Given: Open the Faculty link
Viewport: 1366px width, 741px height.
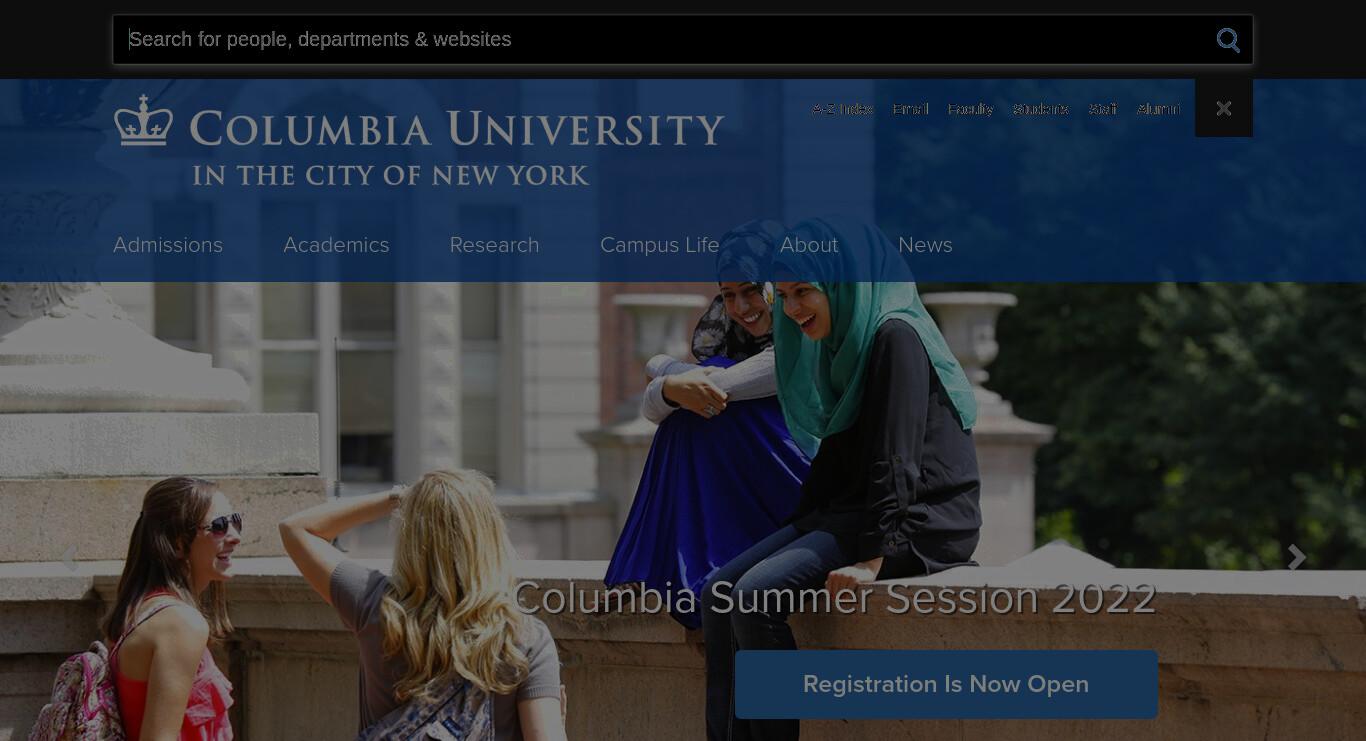Looking at the screenshot, I should click(x=970, y=109).
